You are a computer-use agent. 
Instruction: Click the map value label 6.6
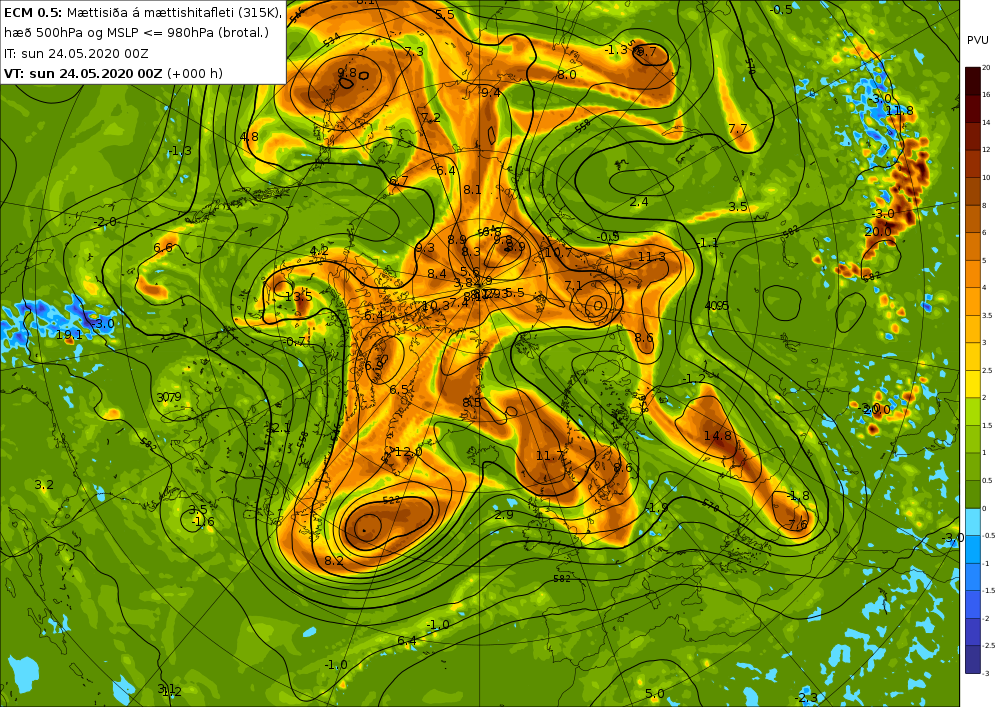pos(163,247)
